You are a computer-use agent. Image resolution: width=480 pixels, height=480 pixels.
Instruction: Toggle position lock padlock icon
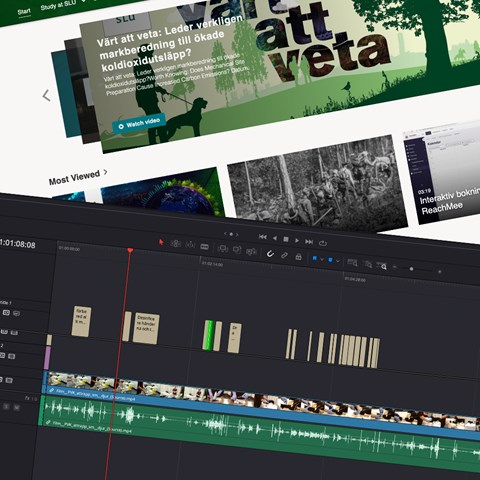point(298,257)
